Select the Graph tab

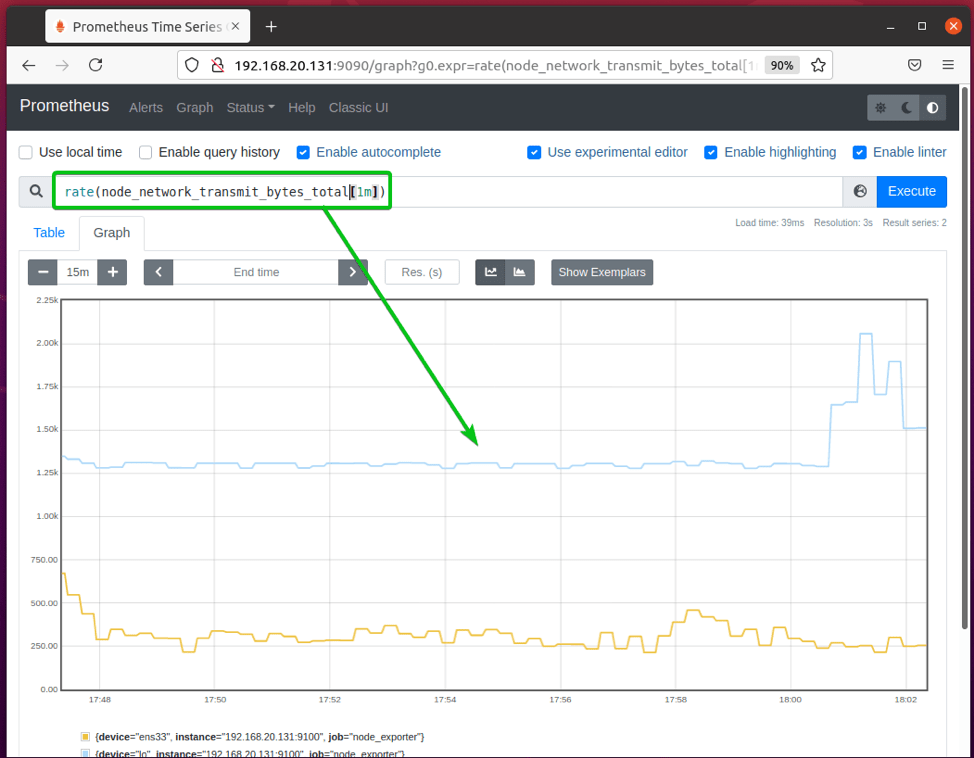click(x=112, y=232)
